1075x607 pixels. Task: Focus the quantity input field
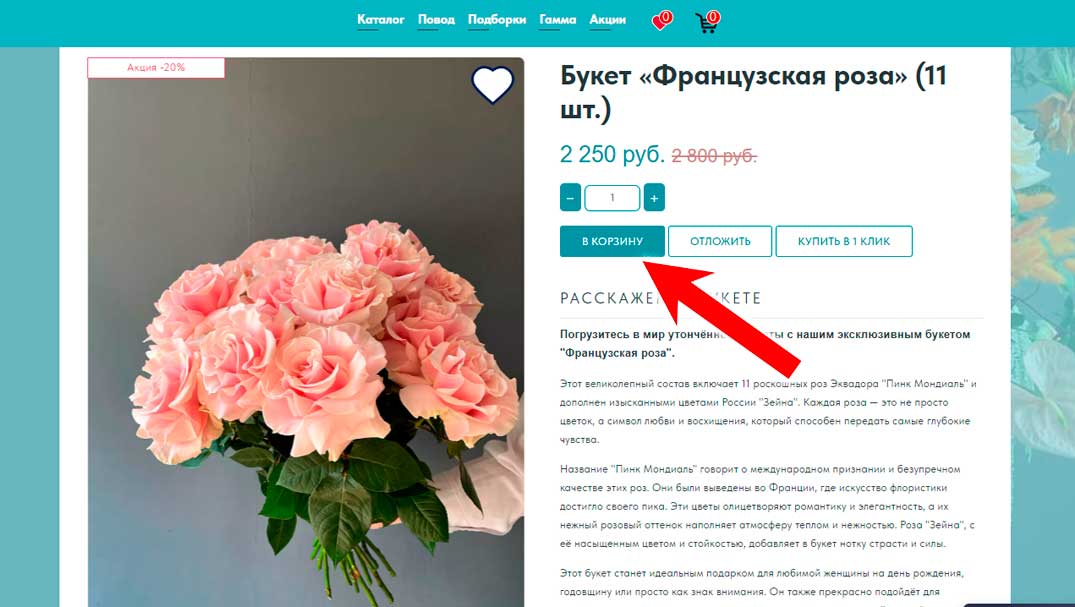coord(612,198)
